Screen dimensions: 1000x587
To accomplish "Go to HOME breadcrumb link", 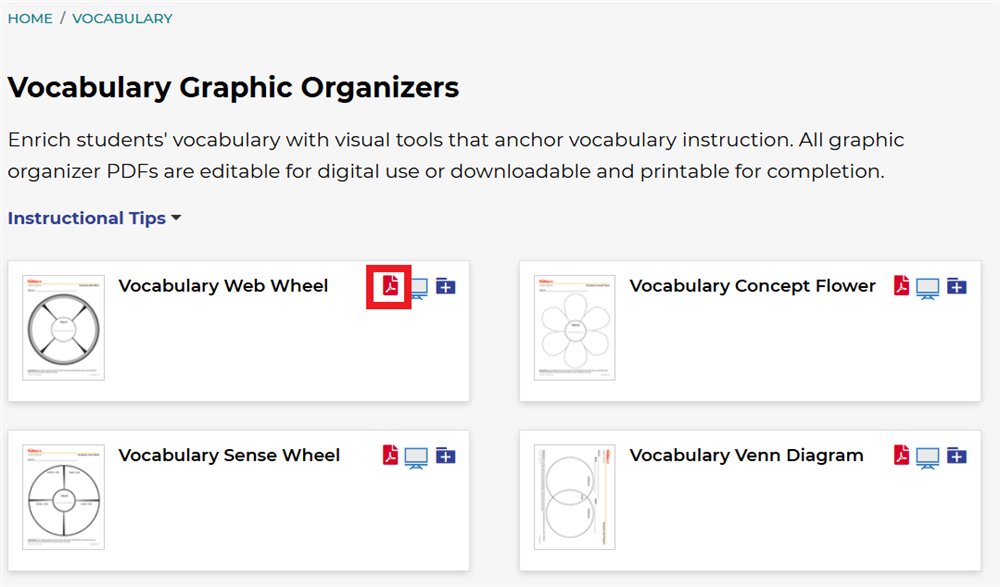I will pyautogui.click(x=30, y=18).
